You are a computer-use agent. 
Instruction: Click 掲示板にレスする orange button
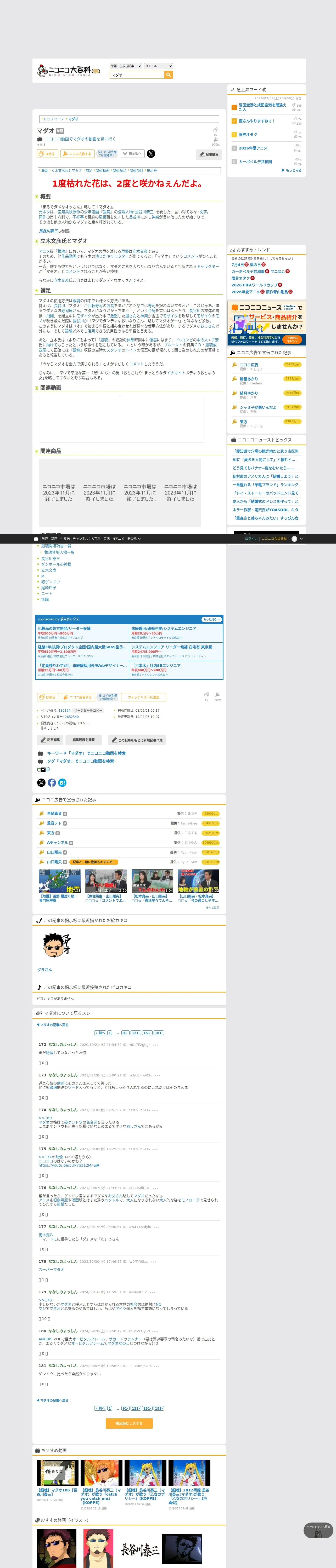point(129,1424)
